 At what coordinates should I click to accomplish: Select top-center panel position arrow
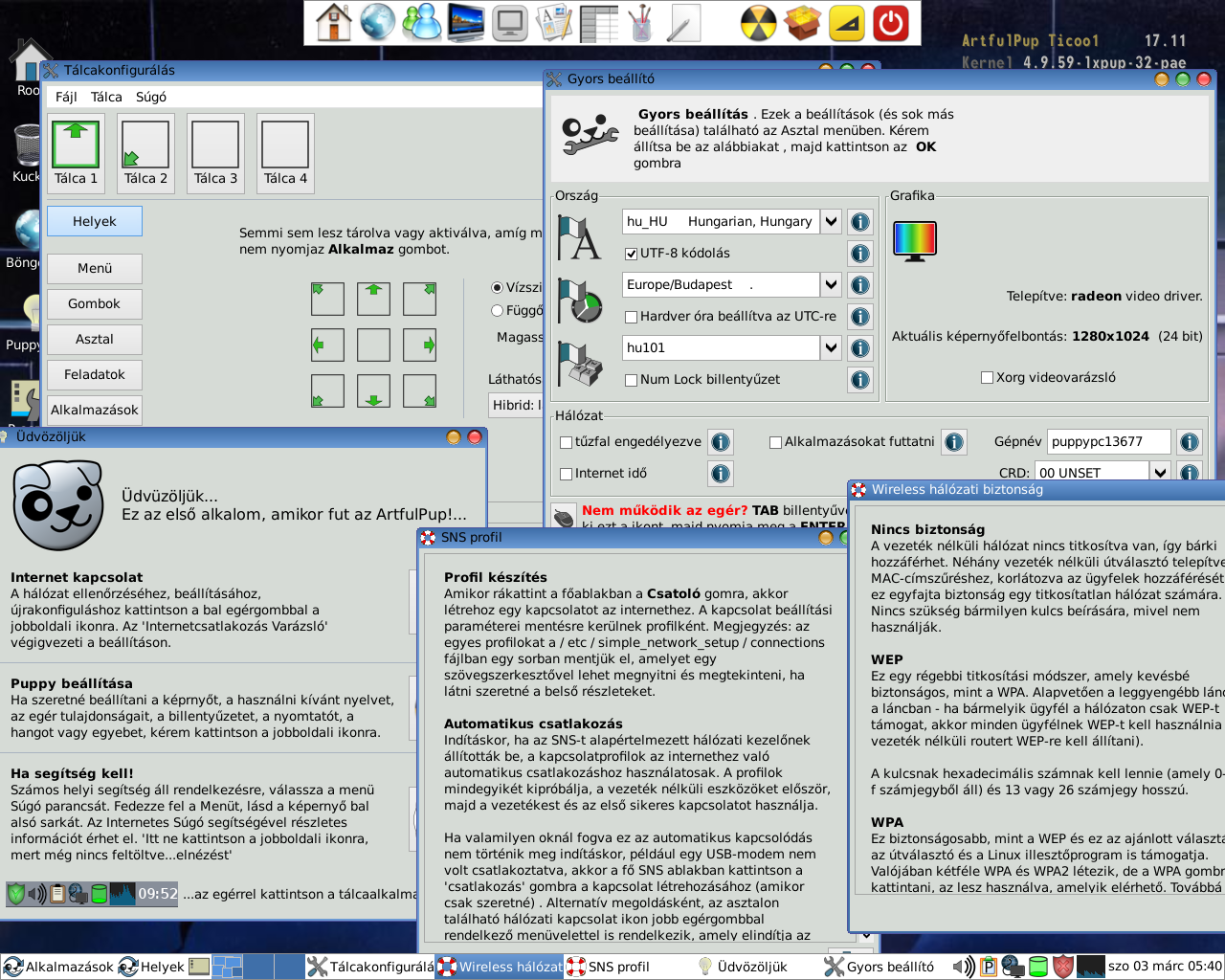pyautogui.click(x=373, y=299)
